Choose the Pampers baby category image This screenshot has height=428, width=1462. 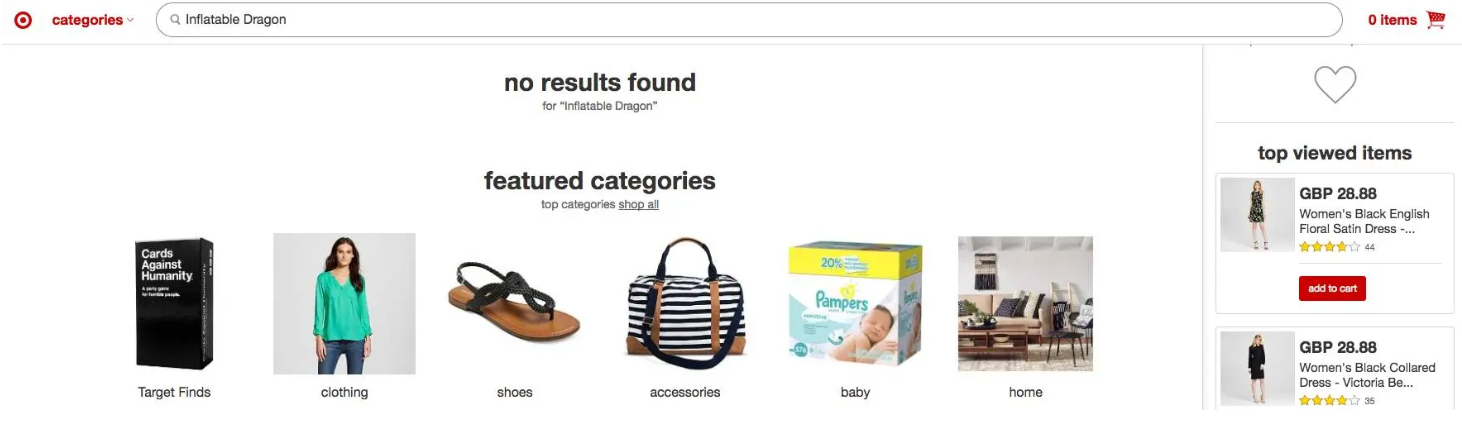pyautogui.click(x=855, y=303)
